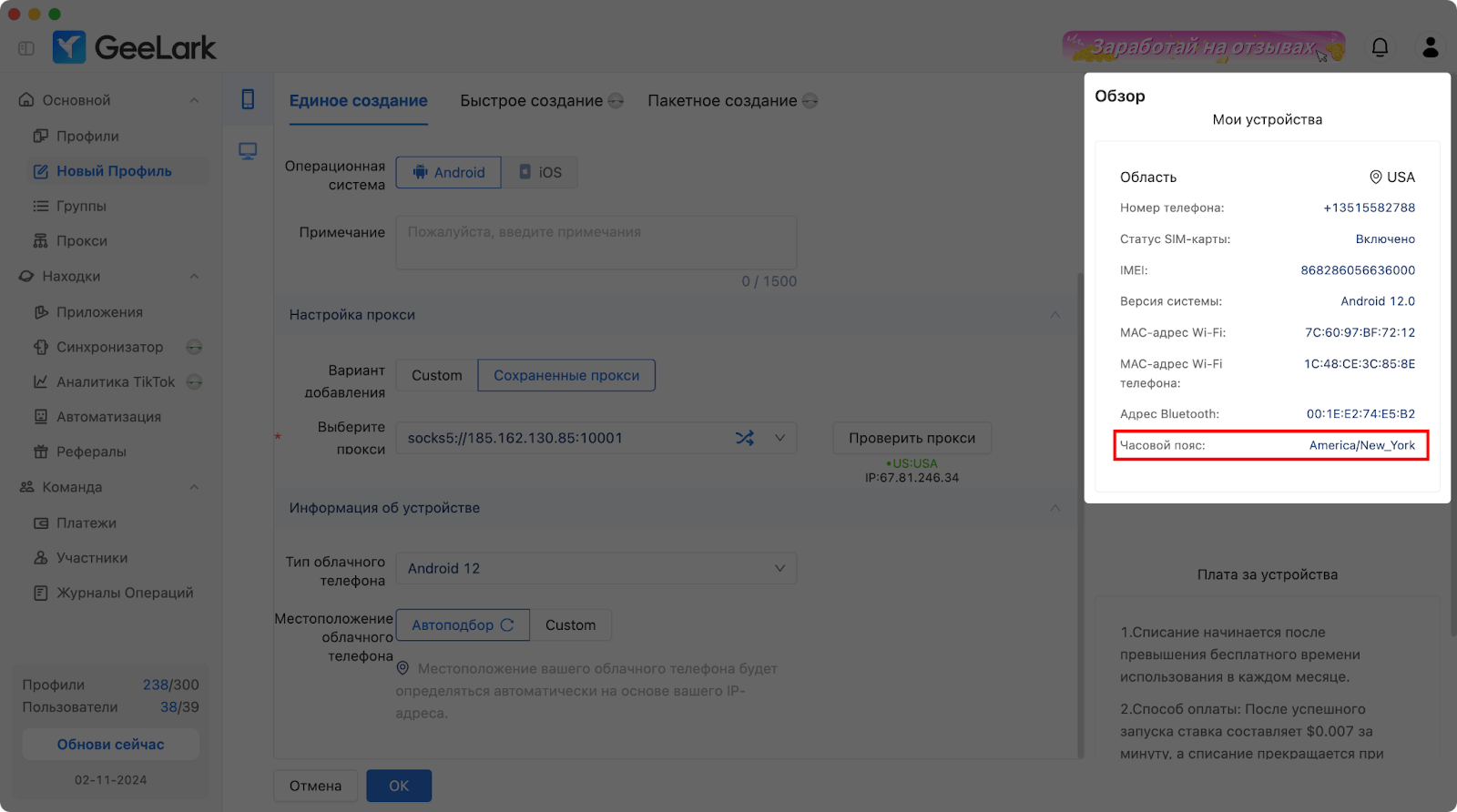Screen dimensions: 1457x812
Task: Click the IMEI value 868286056636000
Action: (1358, 270)
